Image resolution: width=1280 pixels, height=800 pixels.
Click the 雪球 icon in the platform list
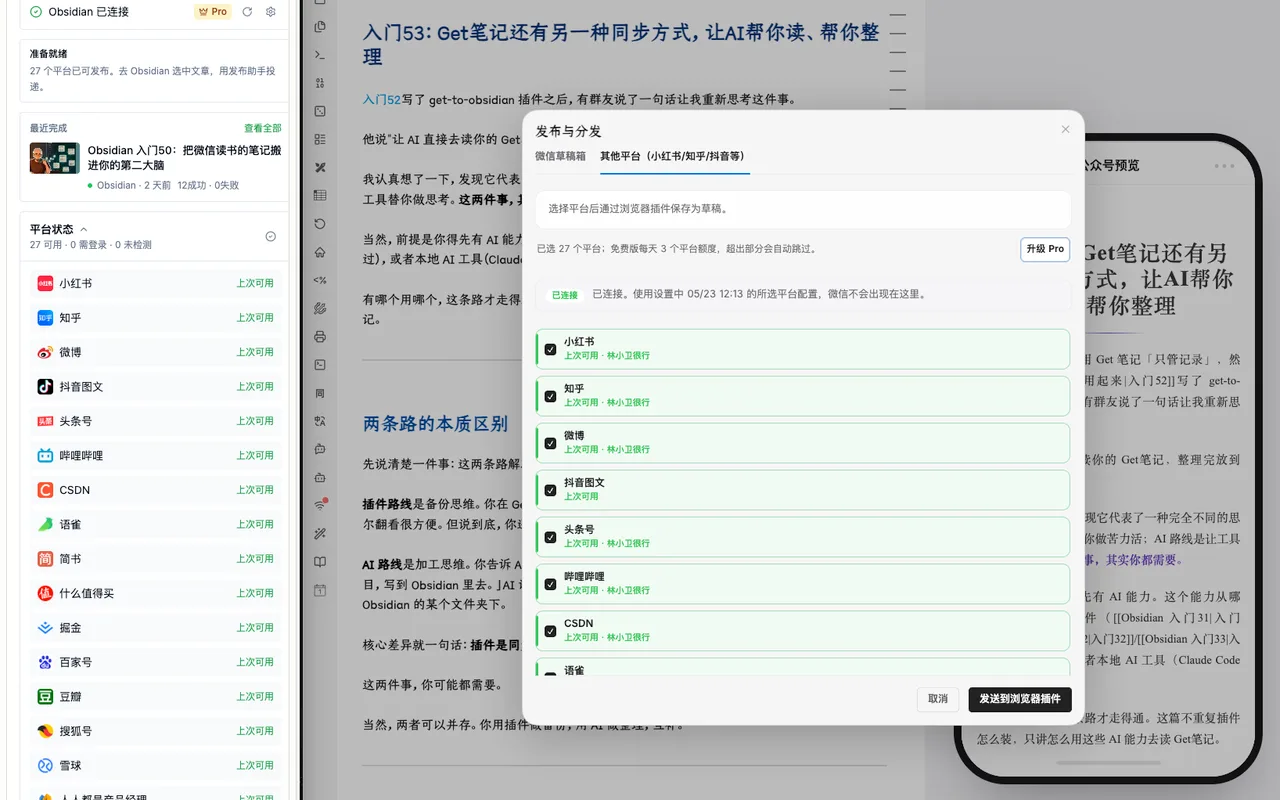45,765
